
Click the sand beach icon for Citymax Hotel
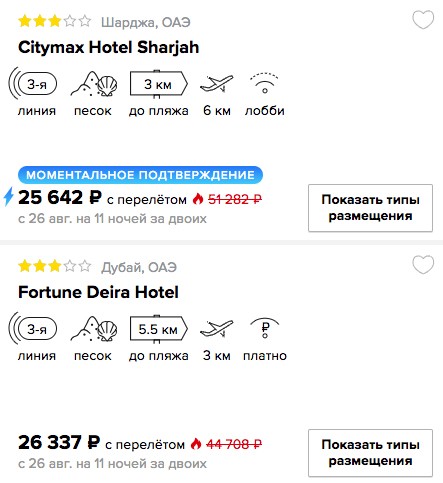pyautogui.click(x=94, y=84)
